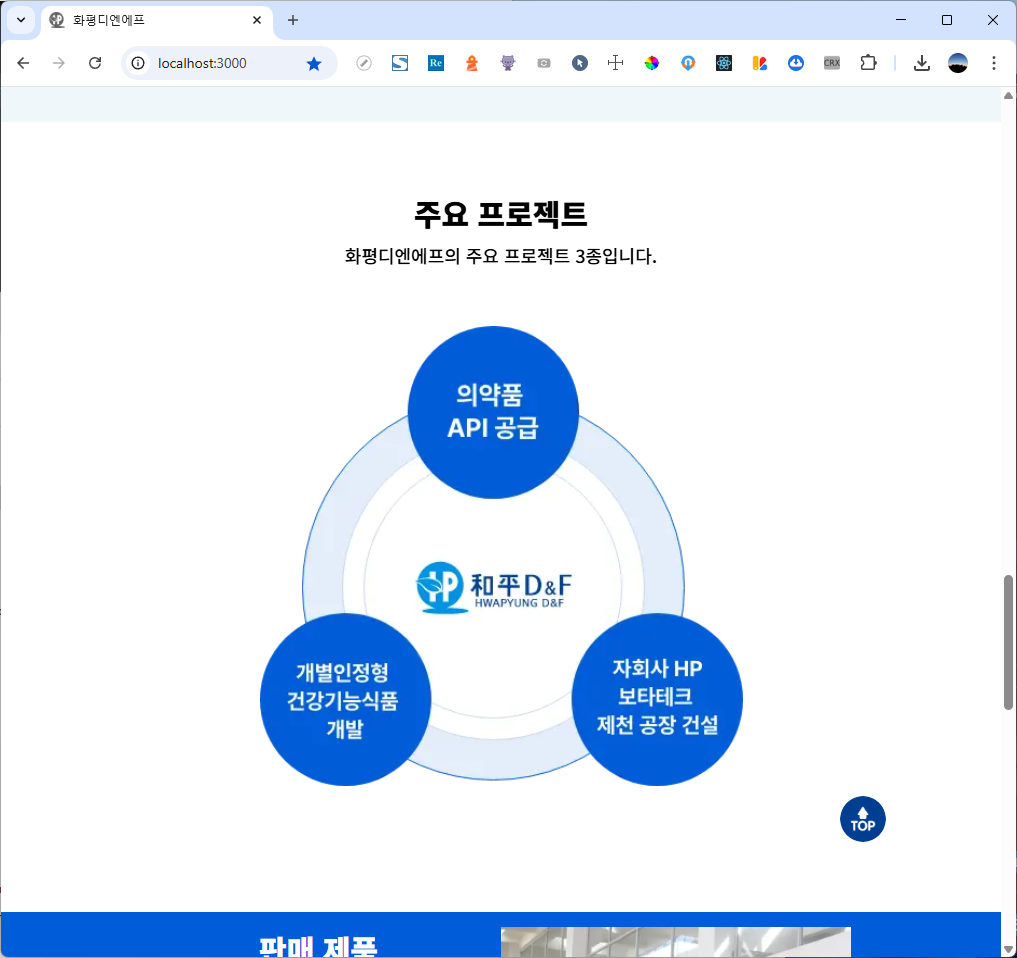
Task: Click the blue 'Re' extension icon
Action: tap(436, 63)
